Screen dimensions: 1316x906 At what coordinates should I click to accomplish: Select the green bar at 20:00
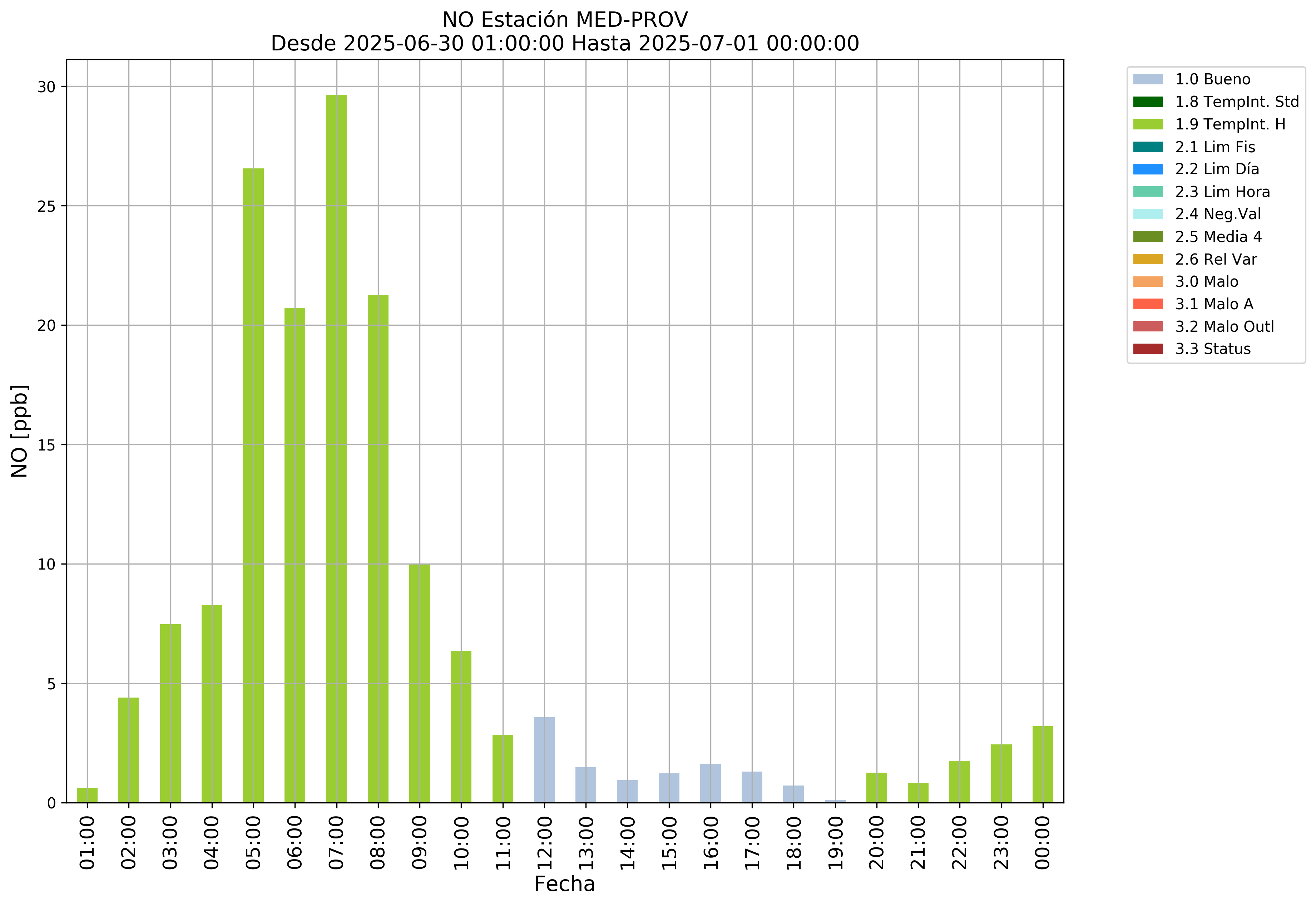click(x=877, y=788)
